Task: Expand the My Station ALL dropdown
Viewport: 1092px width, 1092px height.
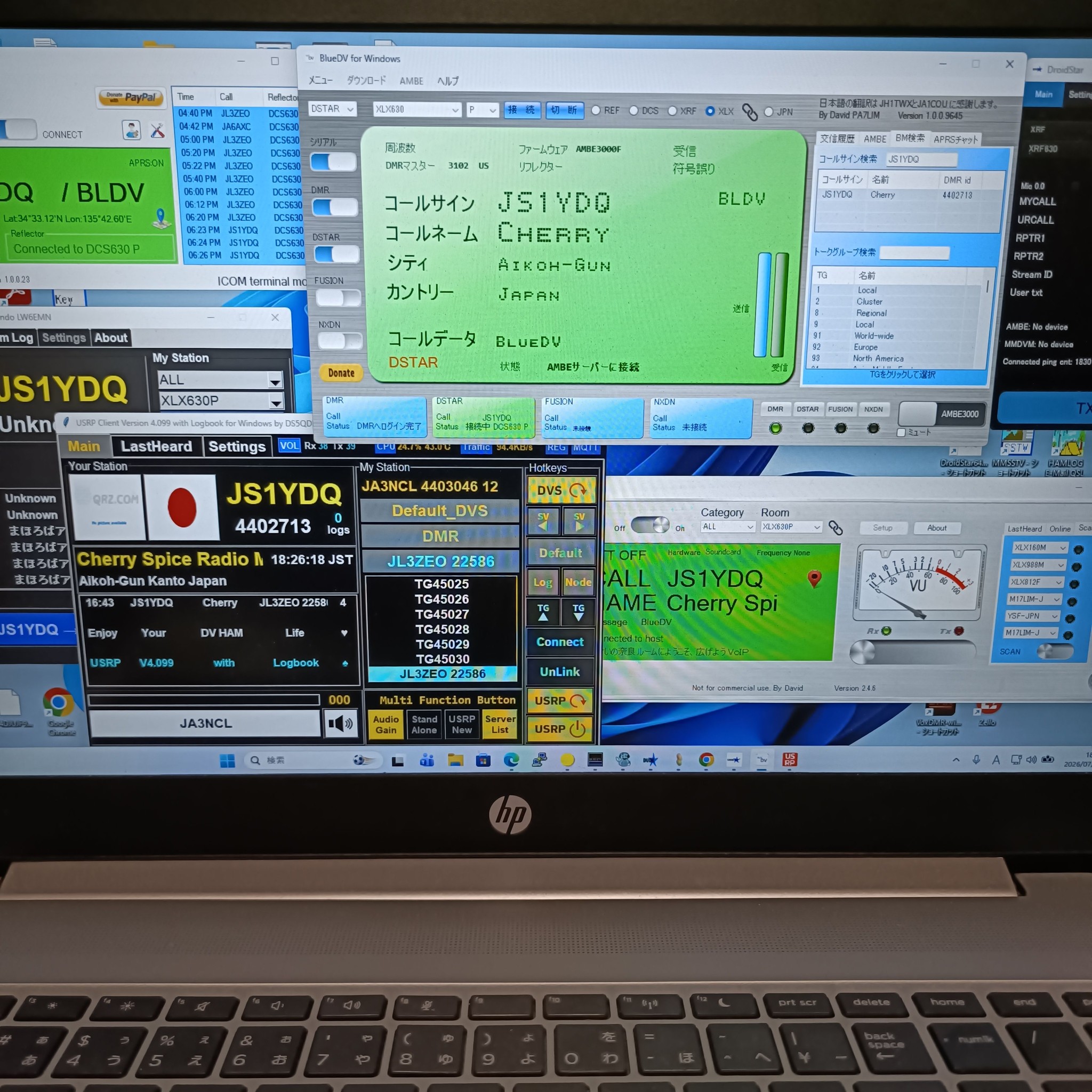Action: (220, 380)
